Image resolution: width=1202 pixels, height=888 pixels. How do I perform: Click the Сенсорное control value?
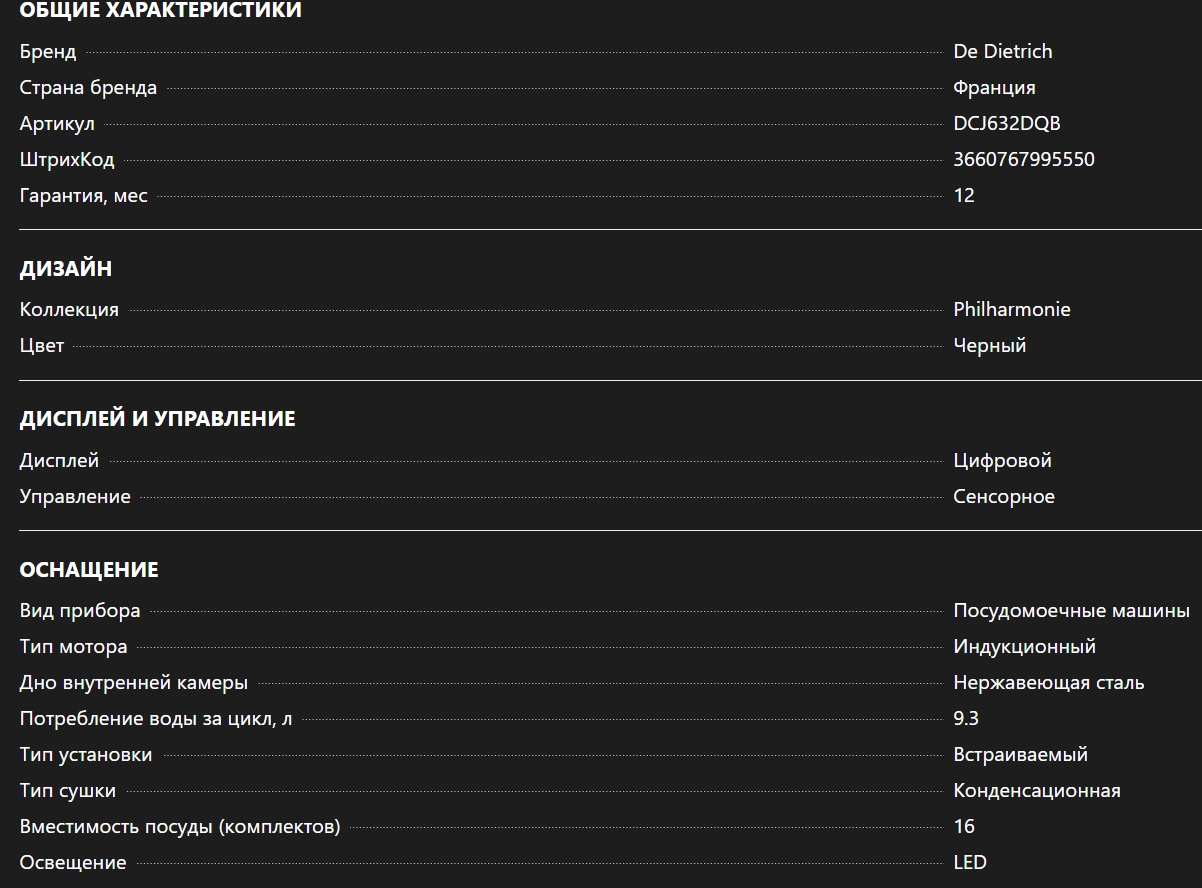tap(1003, 497)
